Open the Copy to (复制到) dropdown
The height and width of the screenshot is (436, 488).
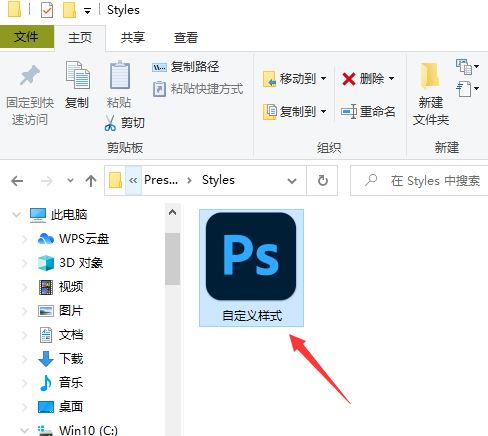coord(295,111)
